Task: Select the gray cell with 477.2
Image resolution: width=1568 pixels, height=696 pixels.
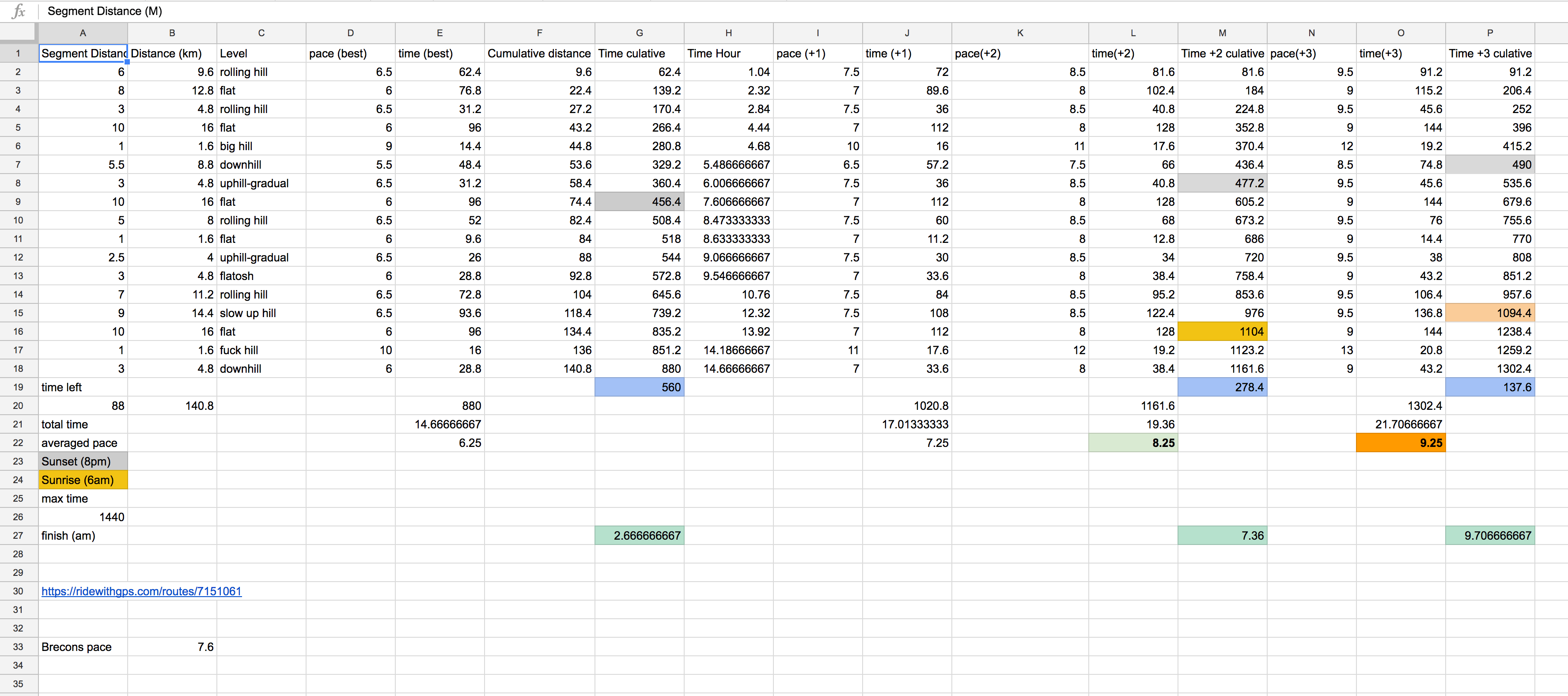Action: point(1222,183)
